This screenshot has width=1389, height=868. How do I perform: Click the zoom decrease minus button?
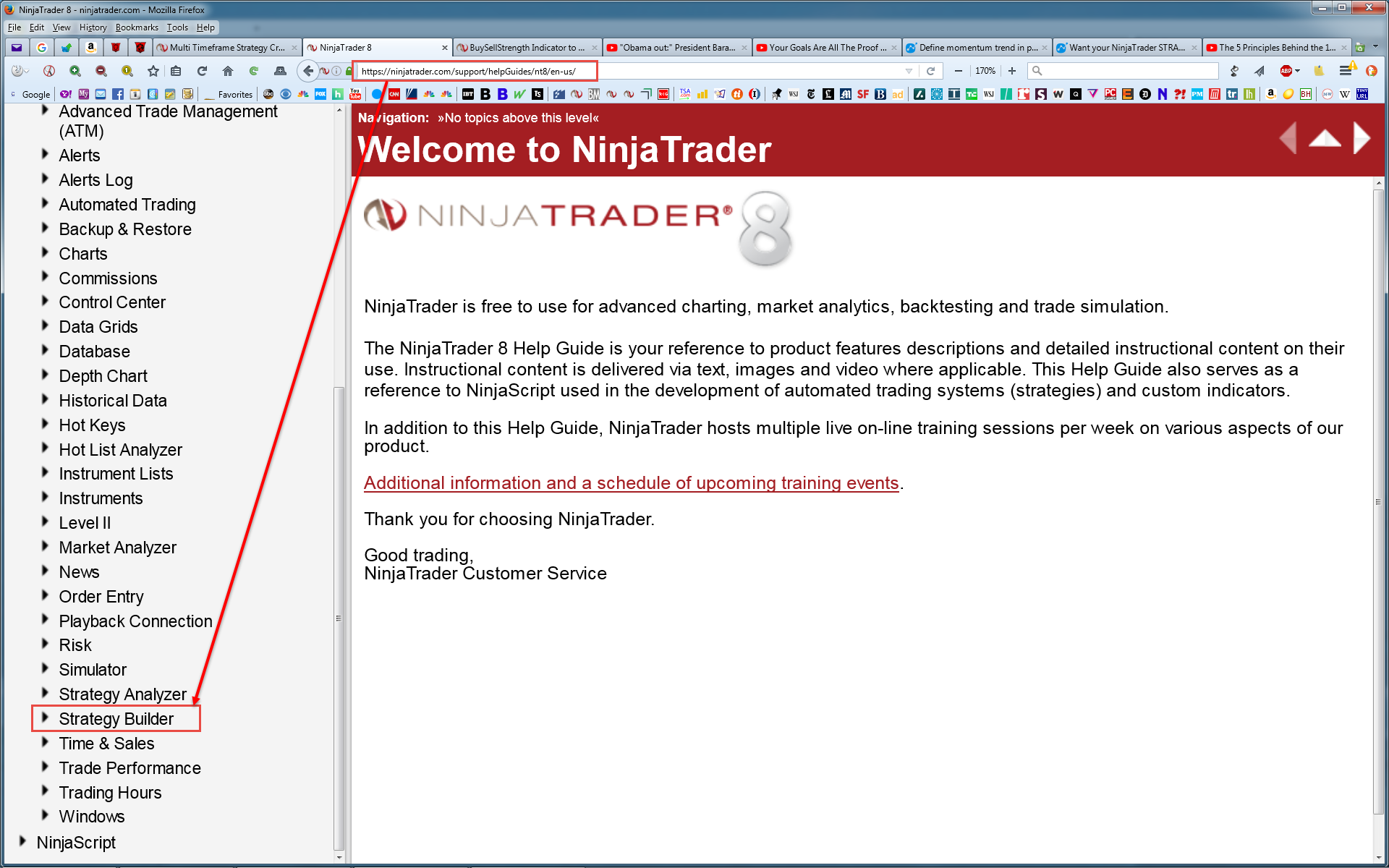(x=958, y=71)
